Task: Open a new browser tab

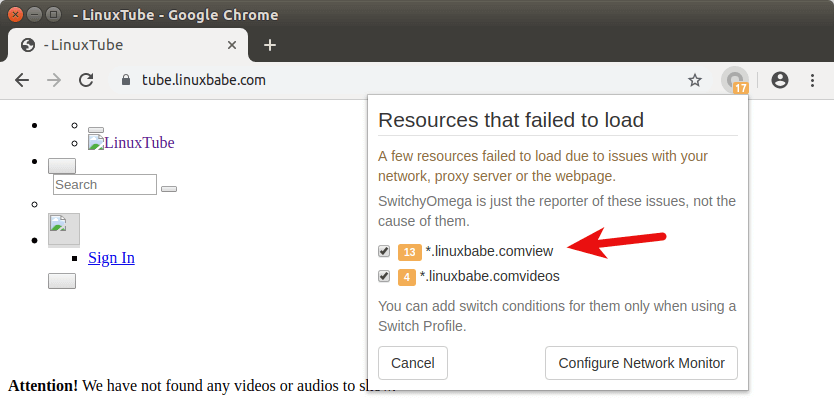Action: click(269, 45)
